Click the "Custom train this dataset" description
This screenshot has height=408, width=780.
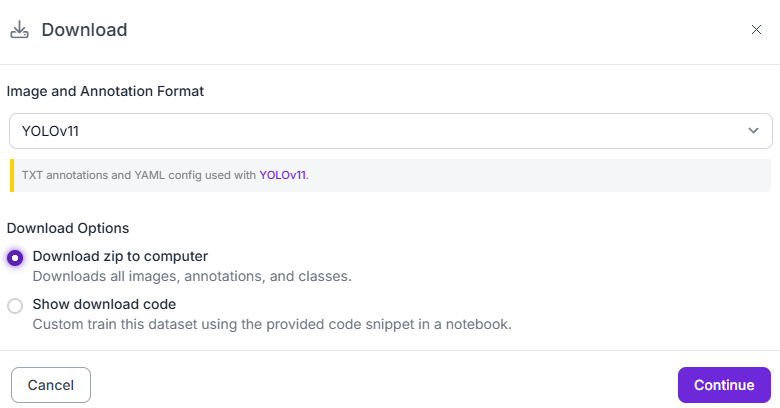pyautogui.click(x=272, y=324)
